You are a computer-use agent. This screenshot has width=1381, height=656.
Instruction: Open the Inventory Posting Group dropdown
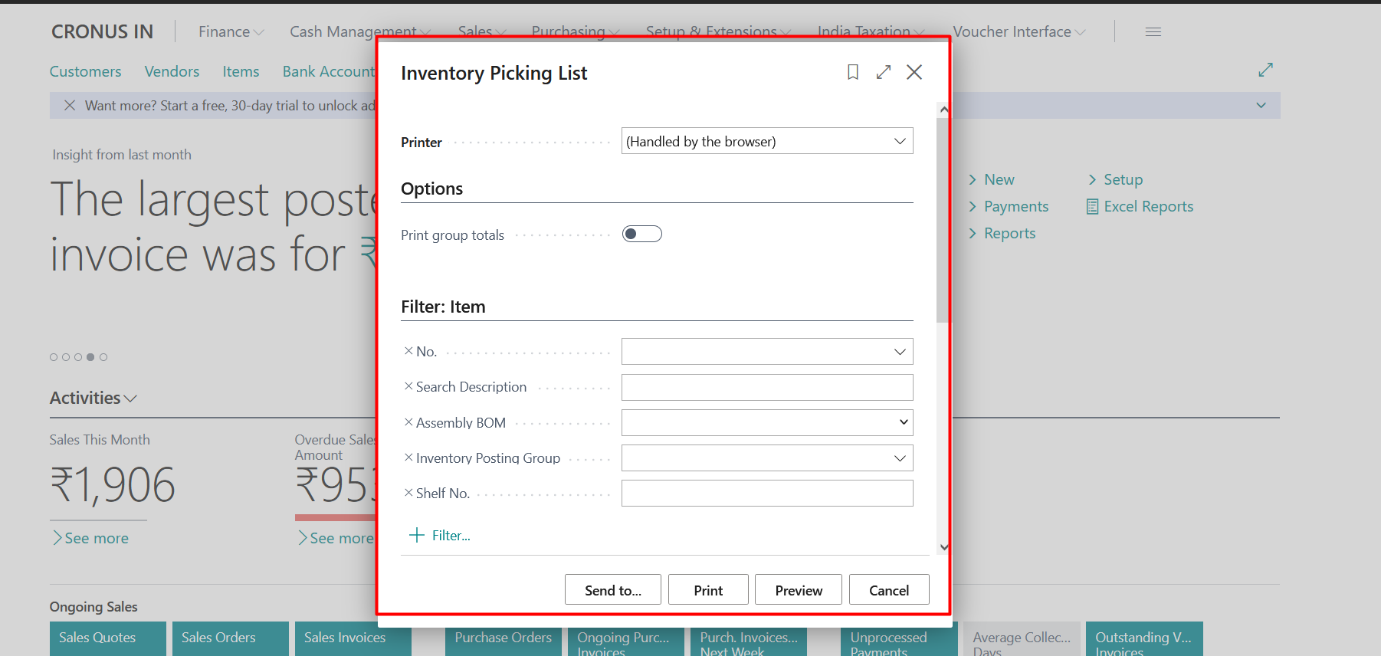[901, 457]
